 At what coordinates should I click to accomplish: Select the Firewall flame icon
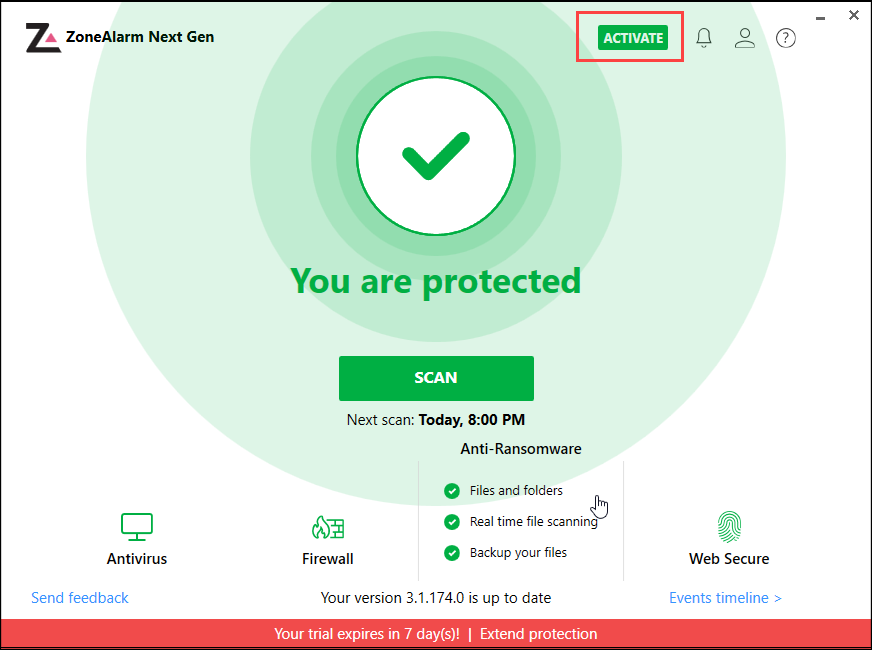pyautogui.click(x=327, y=527)
